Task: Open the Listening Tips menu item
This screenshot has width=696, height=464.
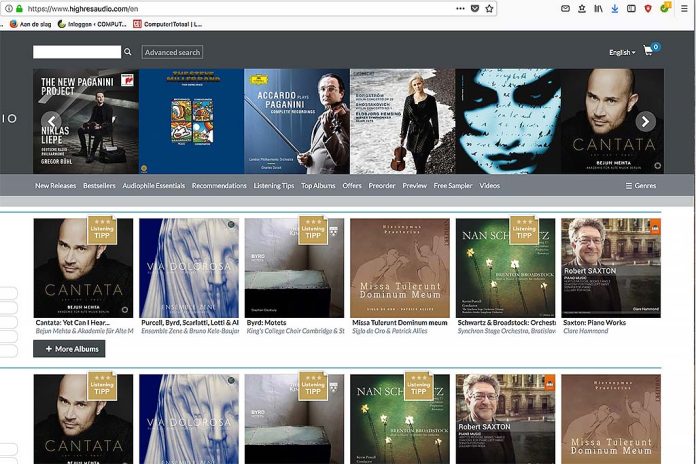Action: point(274,186)
